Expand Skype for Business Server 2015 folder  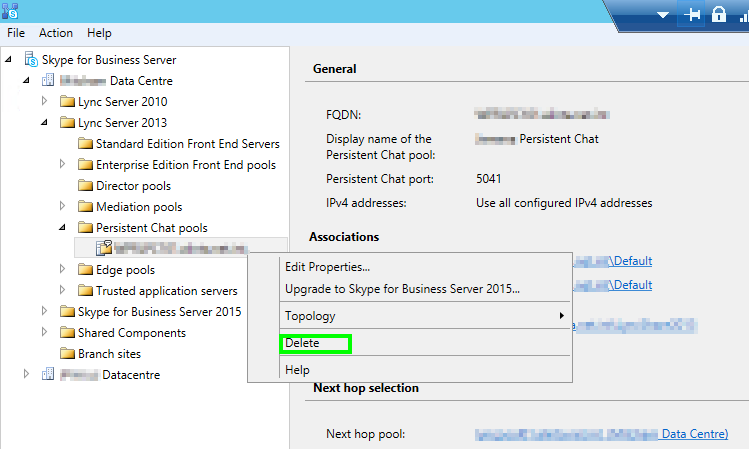(x=44, y=311)
